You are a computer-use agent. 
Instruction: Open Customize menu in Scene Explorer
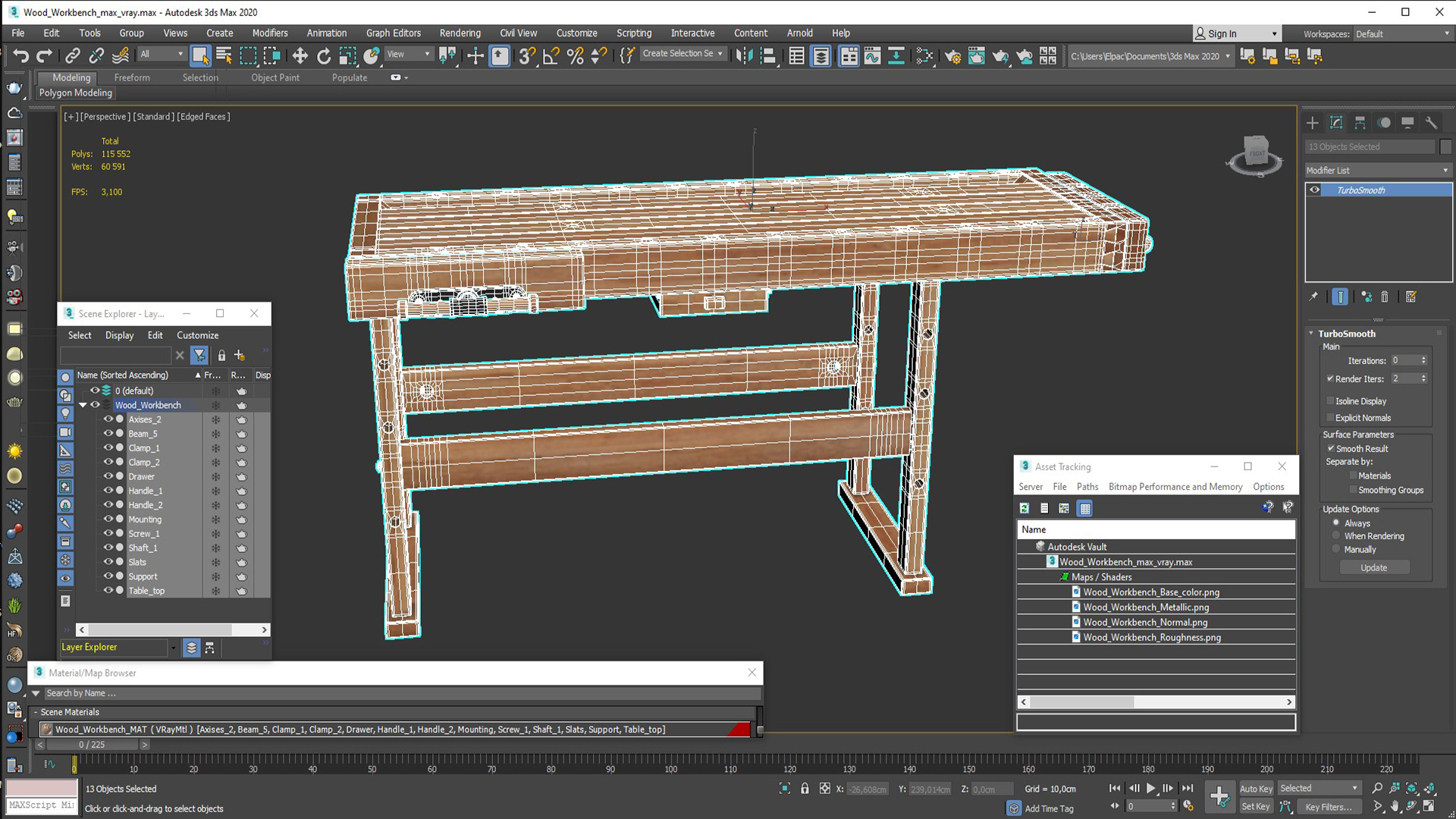click(x=197, y=335)
